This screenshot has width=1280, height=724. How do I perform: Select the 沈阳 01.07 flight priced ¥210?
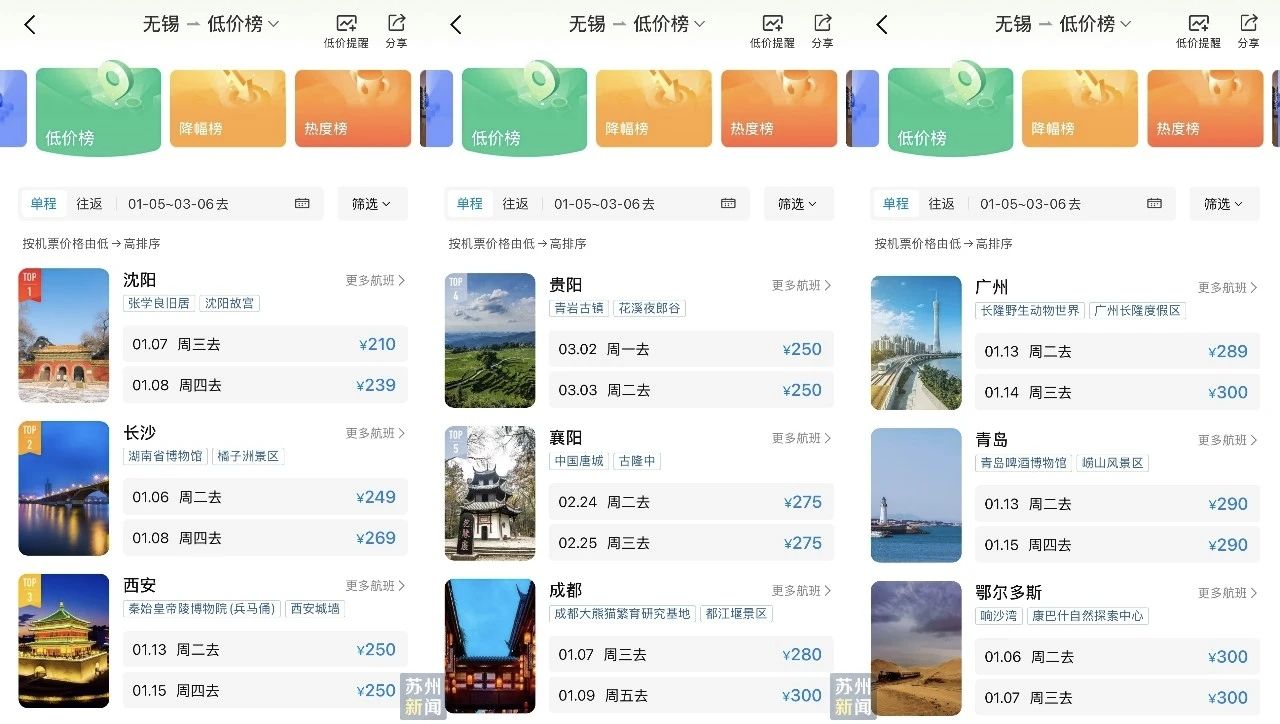[265, 344]
